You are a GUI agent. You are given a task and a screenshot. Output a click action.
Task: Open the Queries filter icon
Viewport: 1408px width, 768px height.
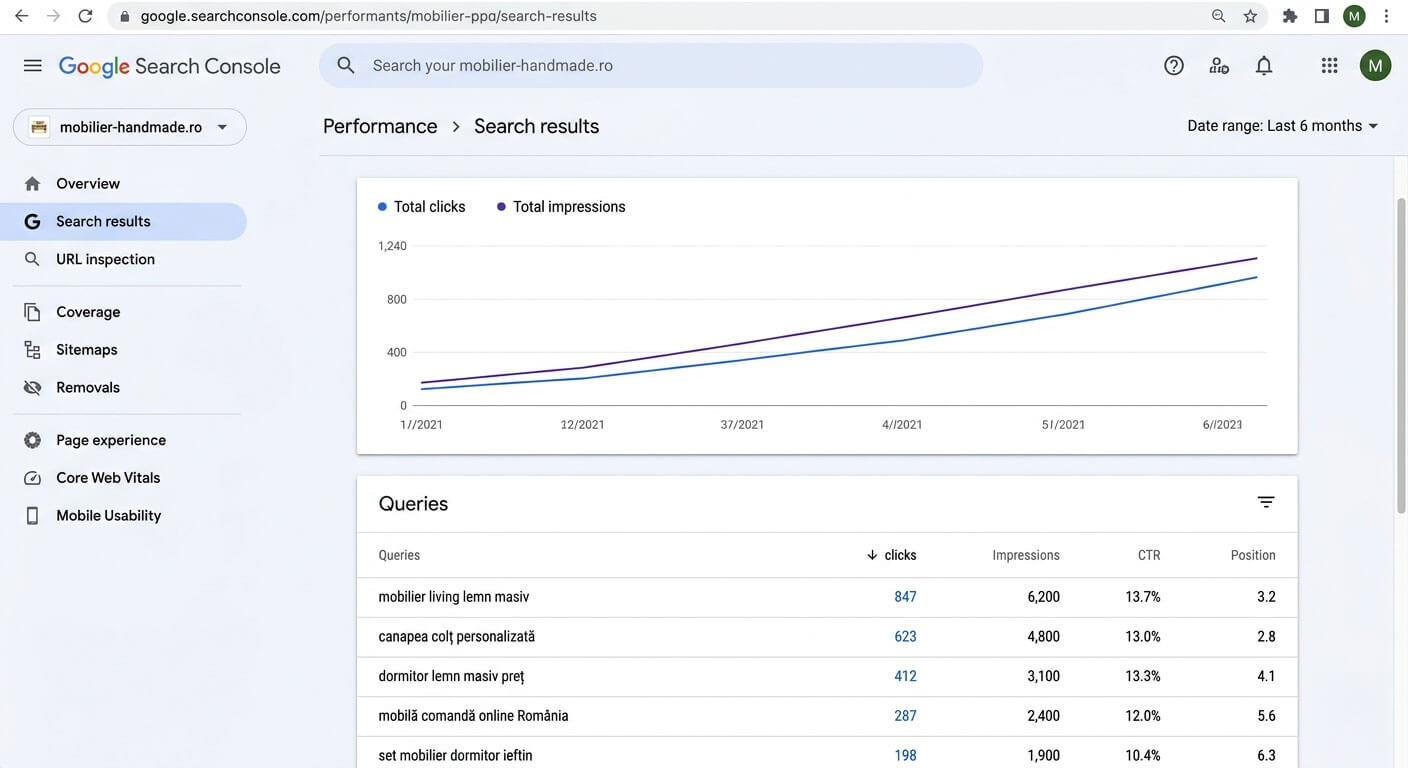tap(1266, 502)
